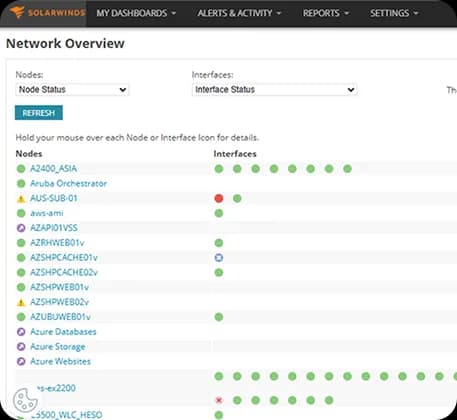
Task: Click the Refresh button
Action: [39, 113]
